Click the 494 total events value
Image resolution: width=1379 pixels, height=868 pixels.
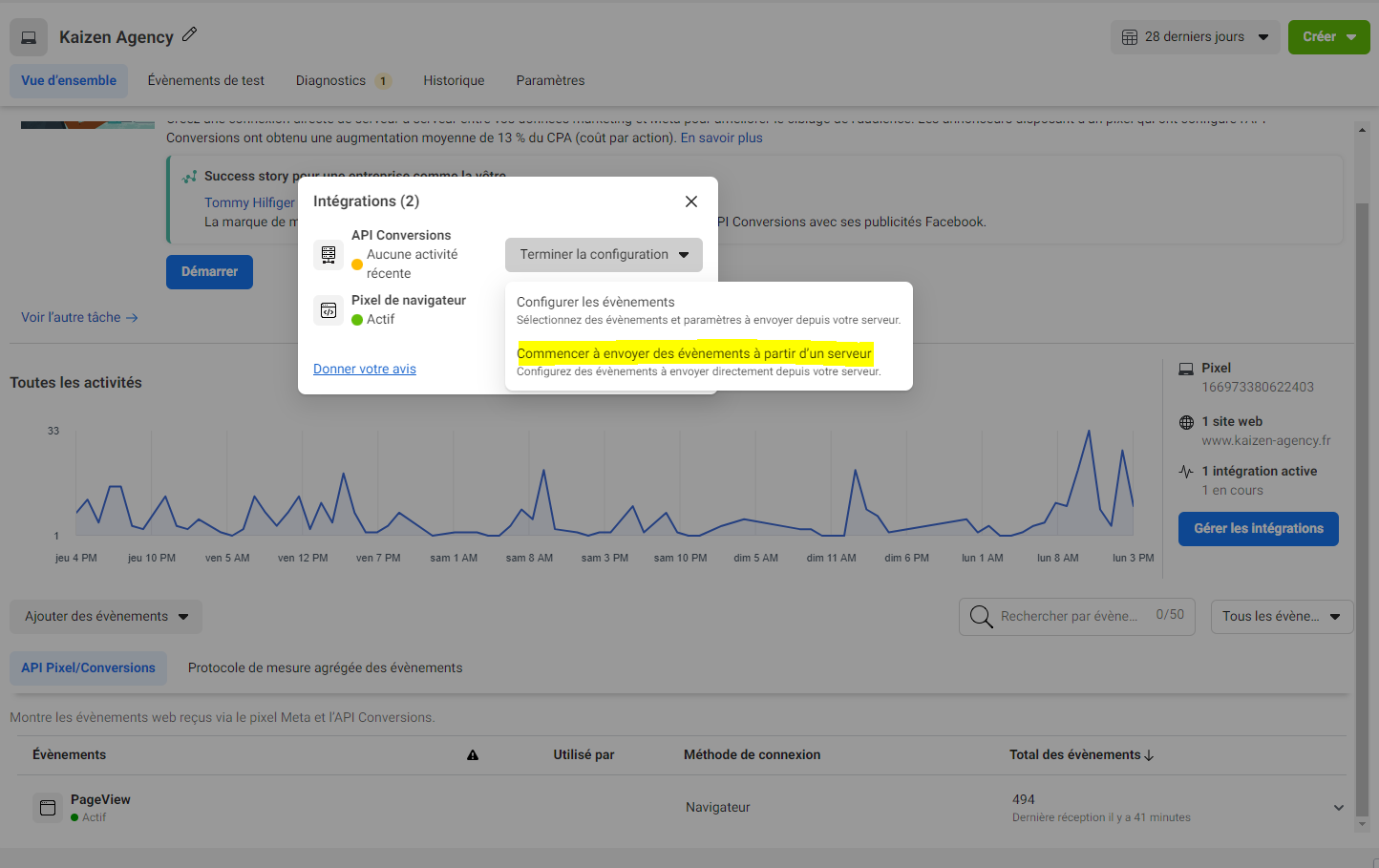pyautogui.click(x=1023, y=800)
